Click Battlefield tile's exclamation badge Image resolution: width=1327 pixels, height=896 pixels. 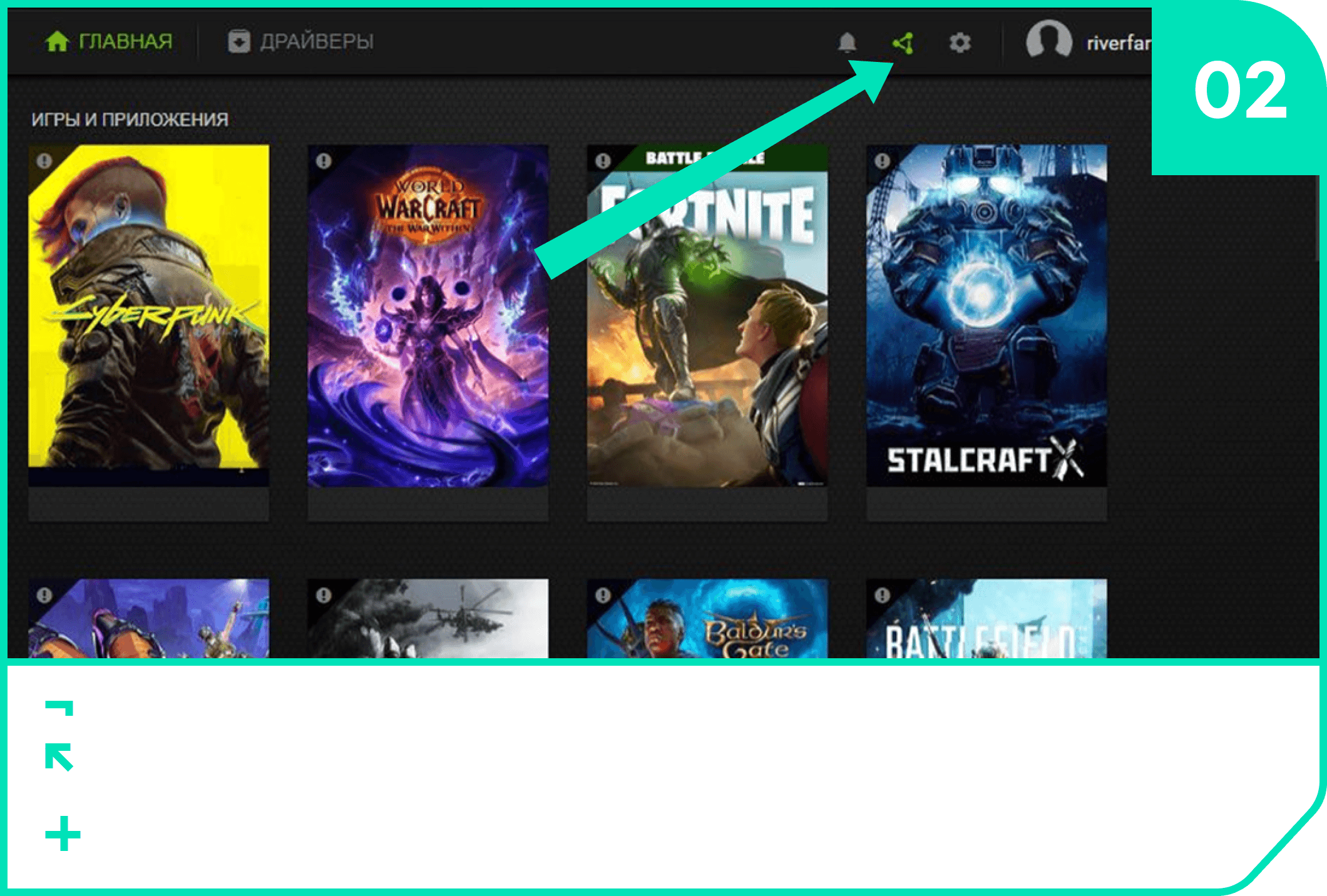pyautogui.click(x=882, y=595)
